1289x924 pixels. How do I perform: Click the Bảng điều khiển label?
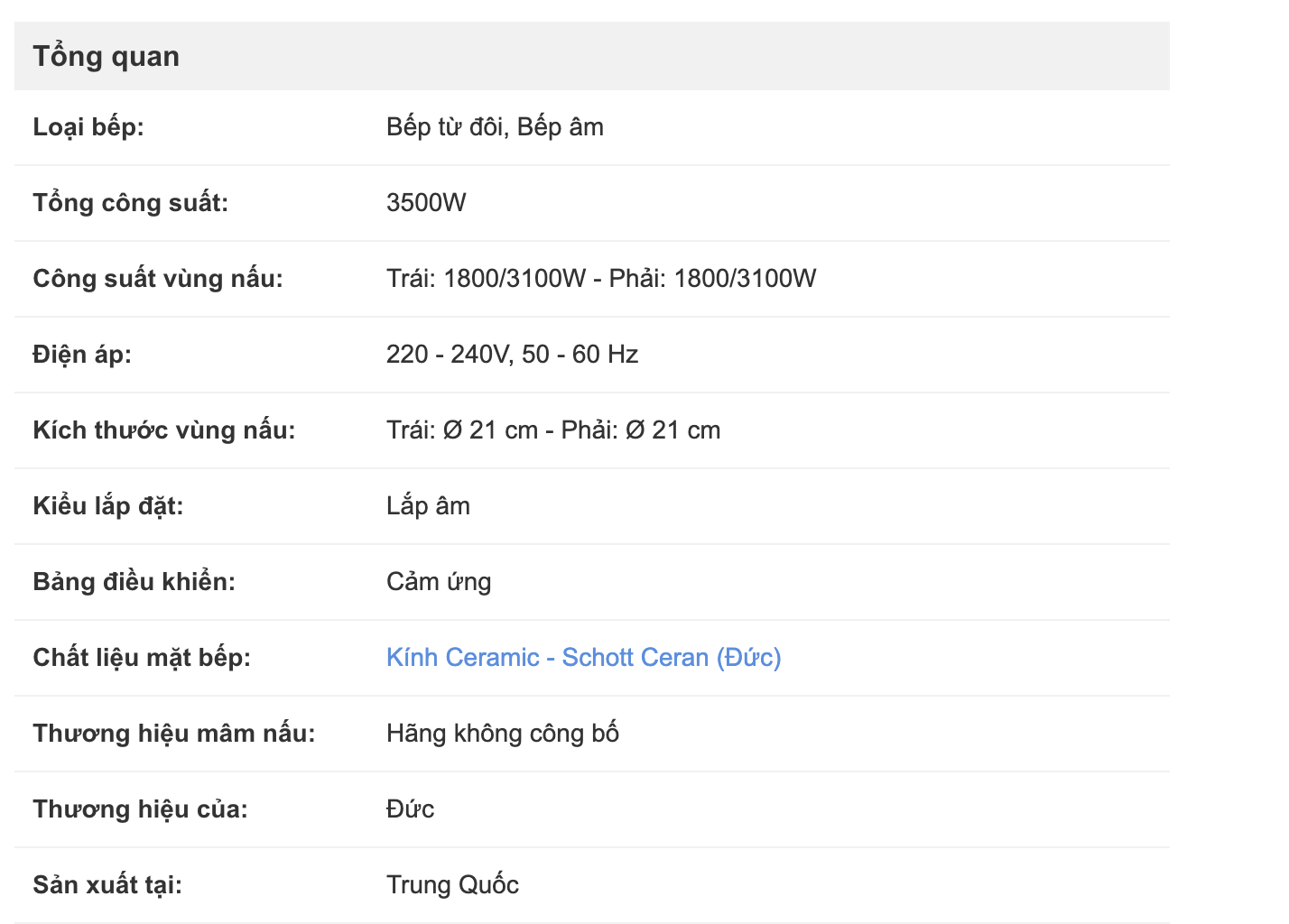(134, 582)
